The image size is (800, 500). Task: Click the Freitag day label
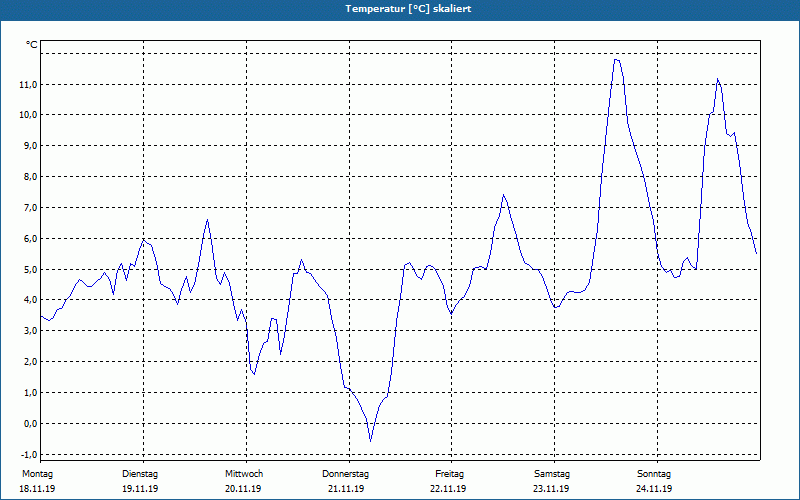449,474
